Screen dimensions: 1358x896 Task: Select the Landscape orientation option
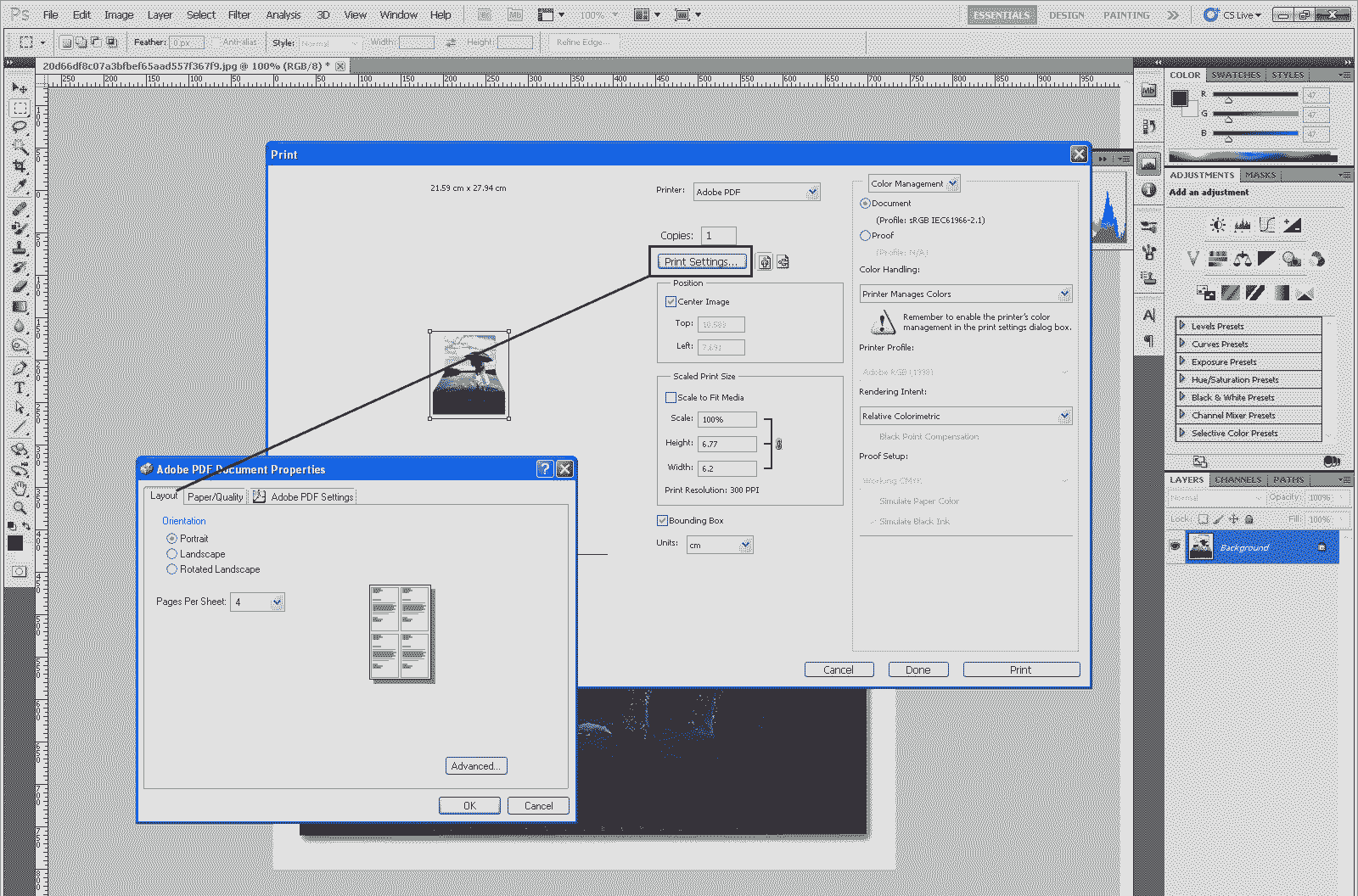tap(172, 554)
